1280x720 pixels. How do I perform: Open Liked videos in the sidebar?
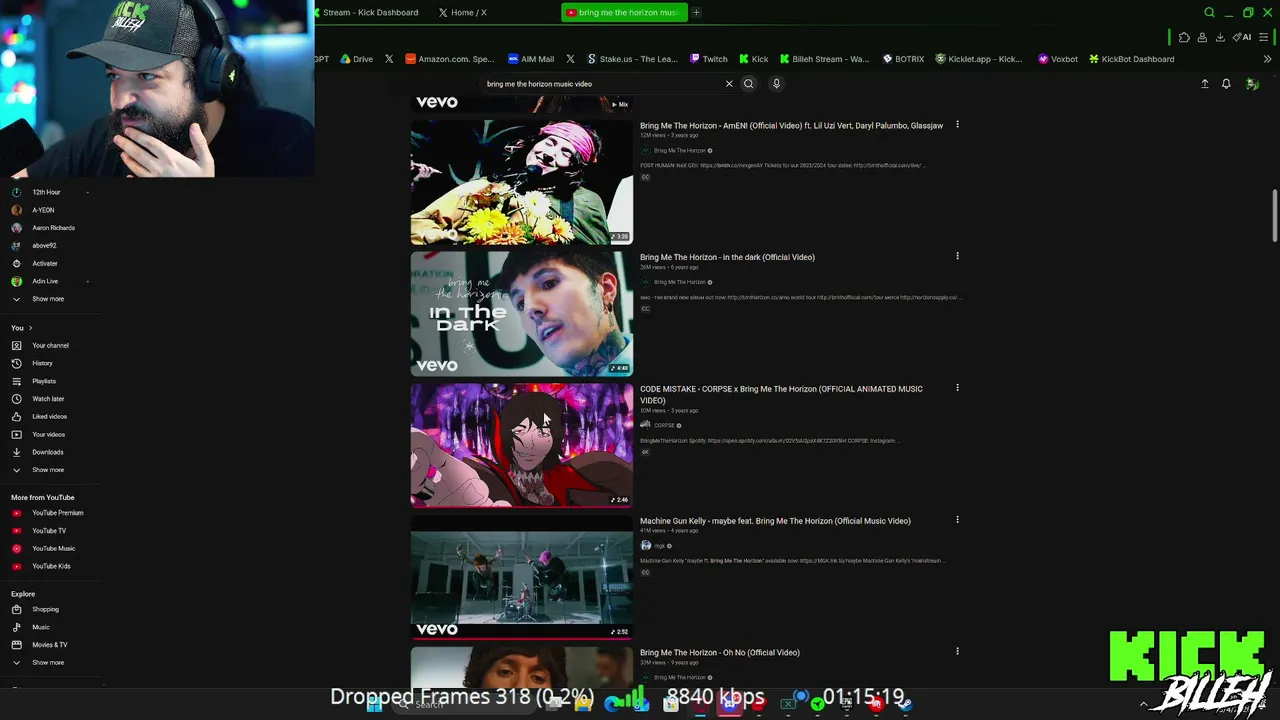coord(49,417)
